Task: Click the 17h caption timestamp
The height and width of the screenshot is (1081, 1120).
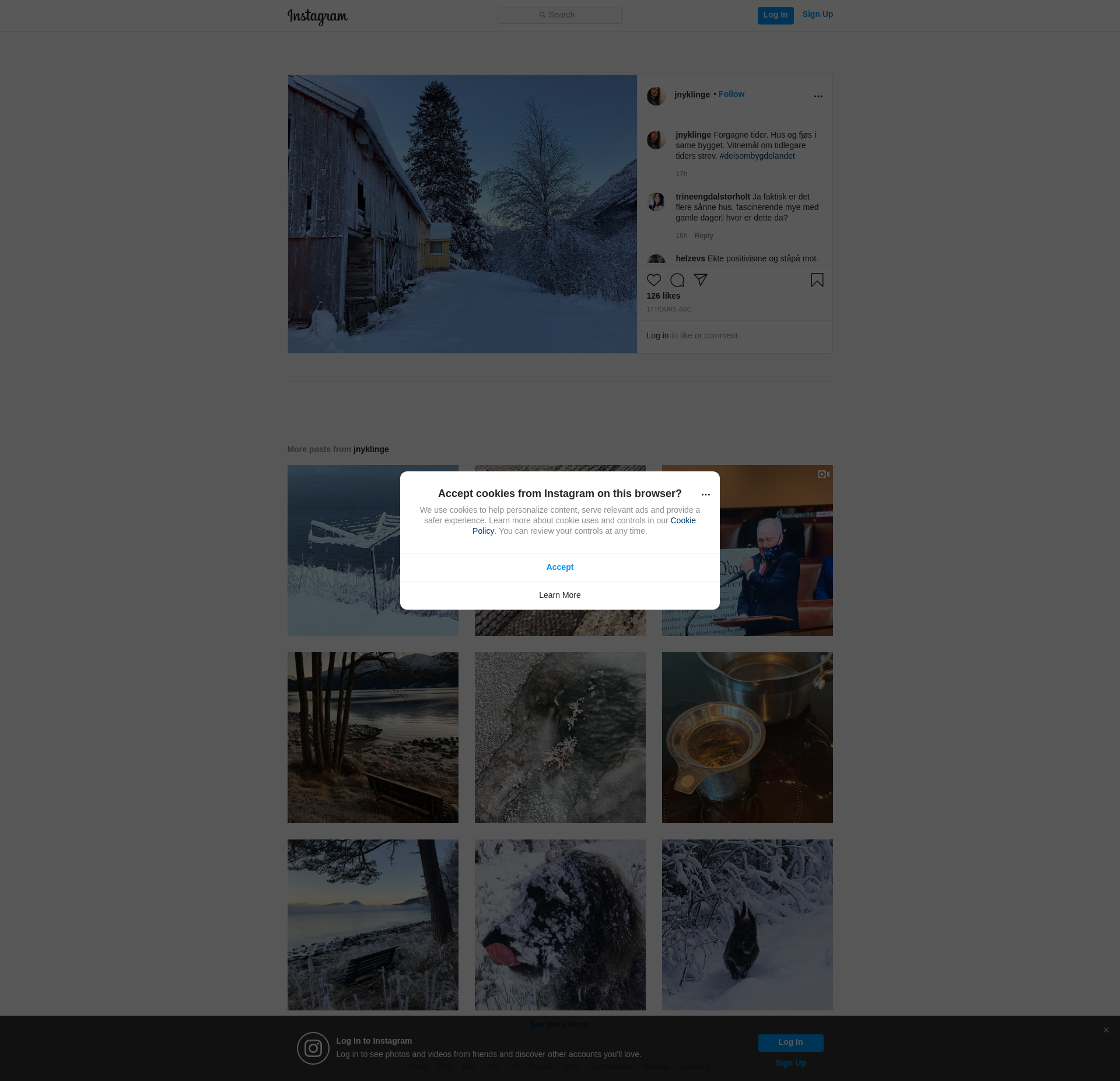Action: point(681,174)
